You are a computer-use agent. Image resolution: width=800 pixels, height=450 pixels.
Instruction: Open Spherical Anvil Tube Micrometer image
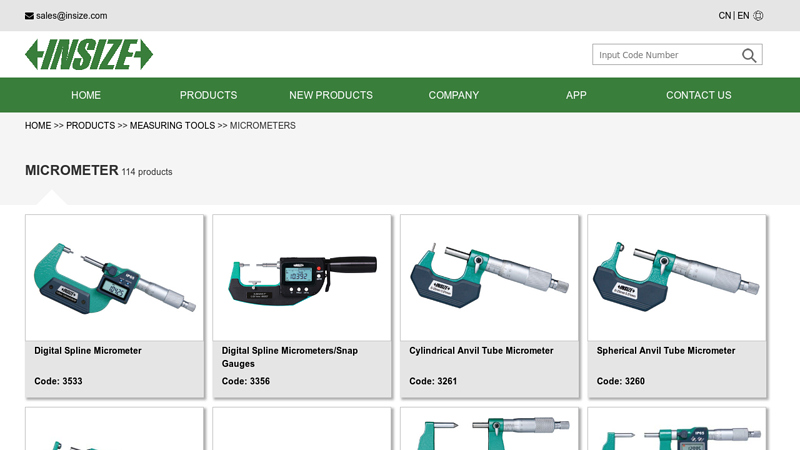[677, 278]
